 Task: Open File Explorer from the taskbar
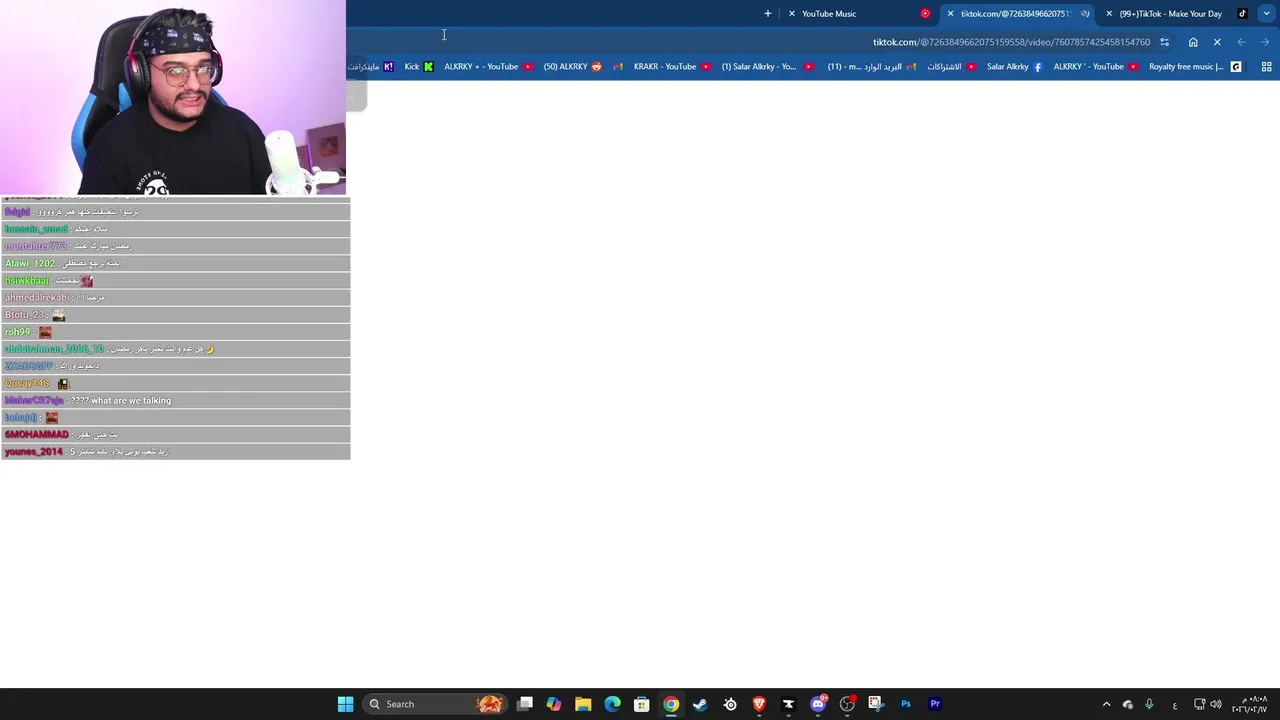[x=583, y=704]
